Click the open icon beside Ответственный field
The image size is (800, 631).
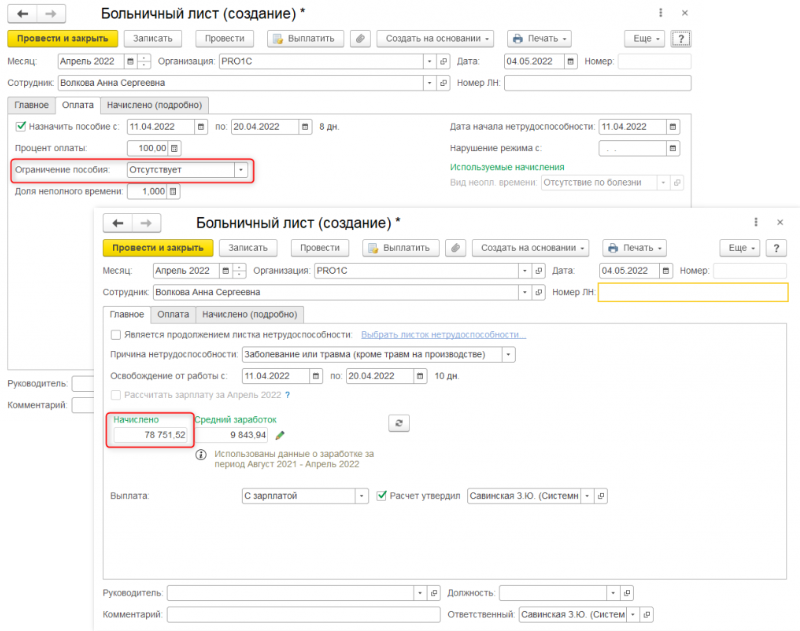click(647, 614)
